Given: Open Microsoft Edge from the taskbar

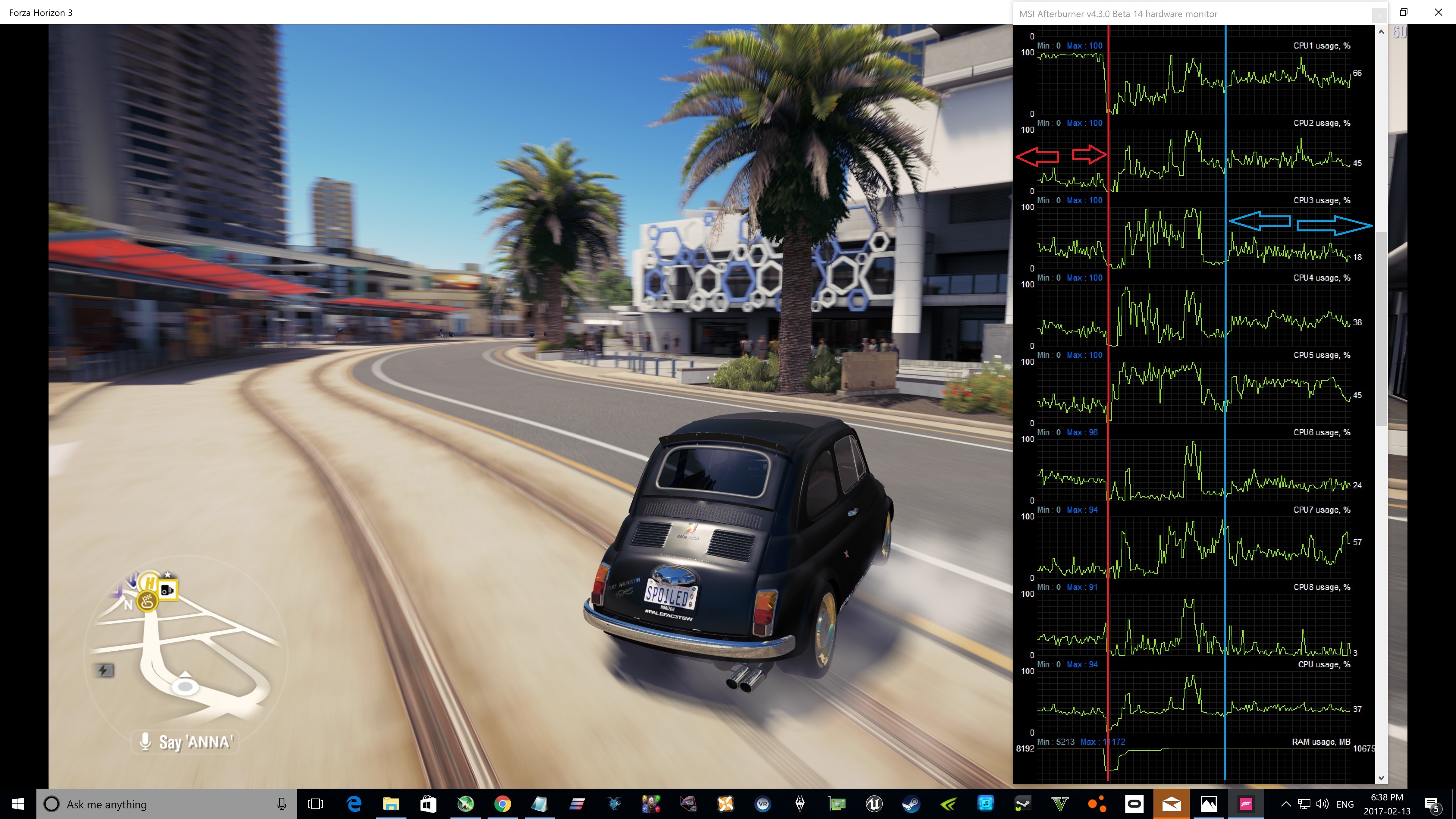Looking at the screenshot, I should click(x=354, y=804).
